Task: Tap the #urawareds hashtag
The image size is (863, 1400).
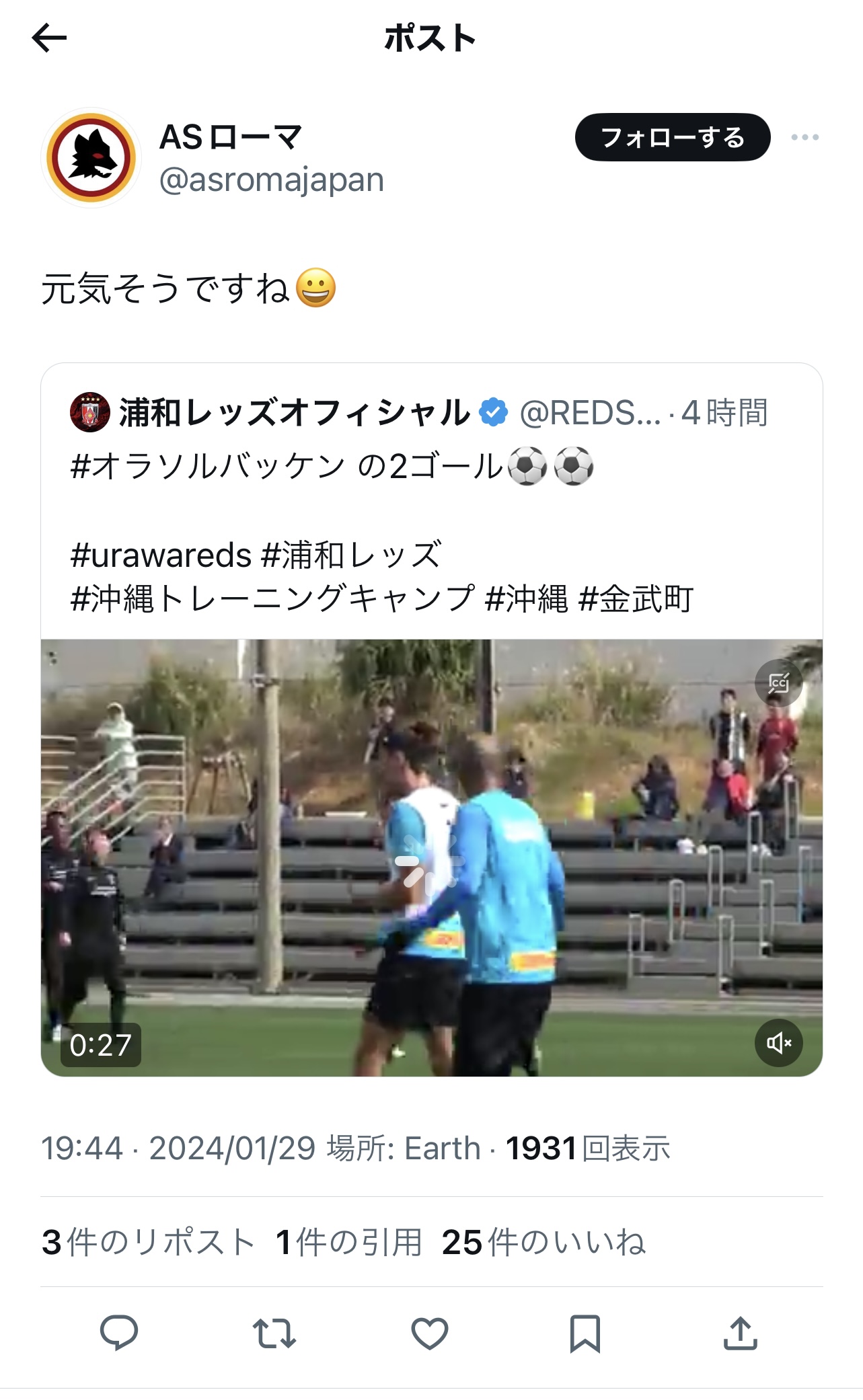Action: [x=161, y=555]
